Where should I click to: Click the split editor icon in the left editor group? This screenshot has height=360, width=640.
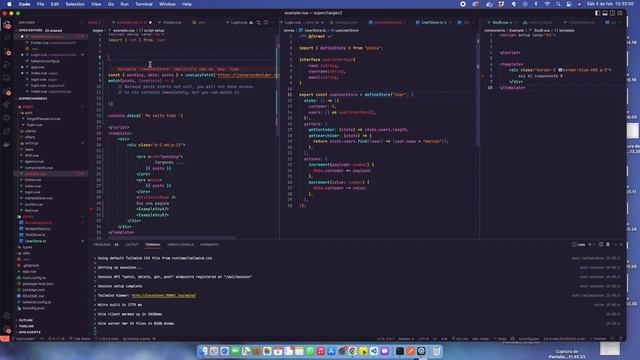(266, 22)
